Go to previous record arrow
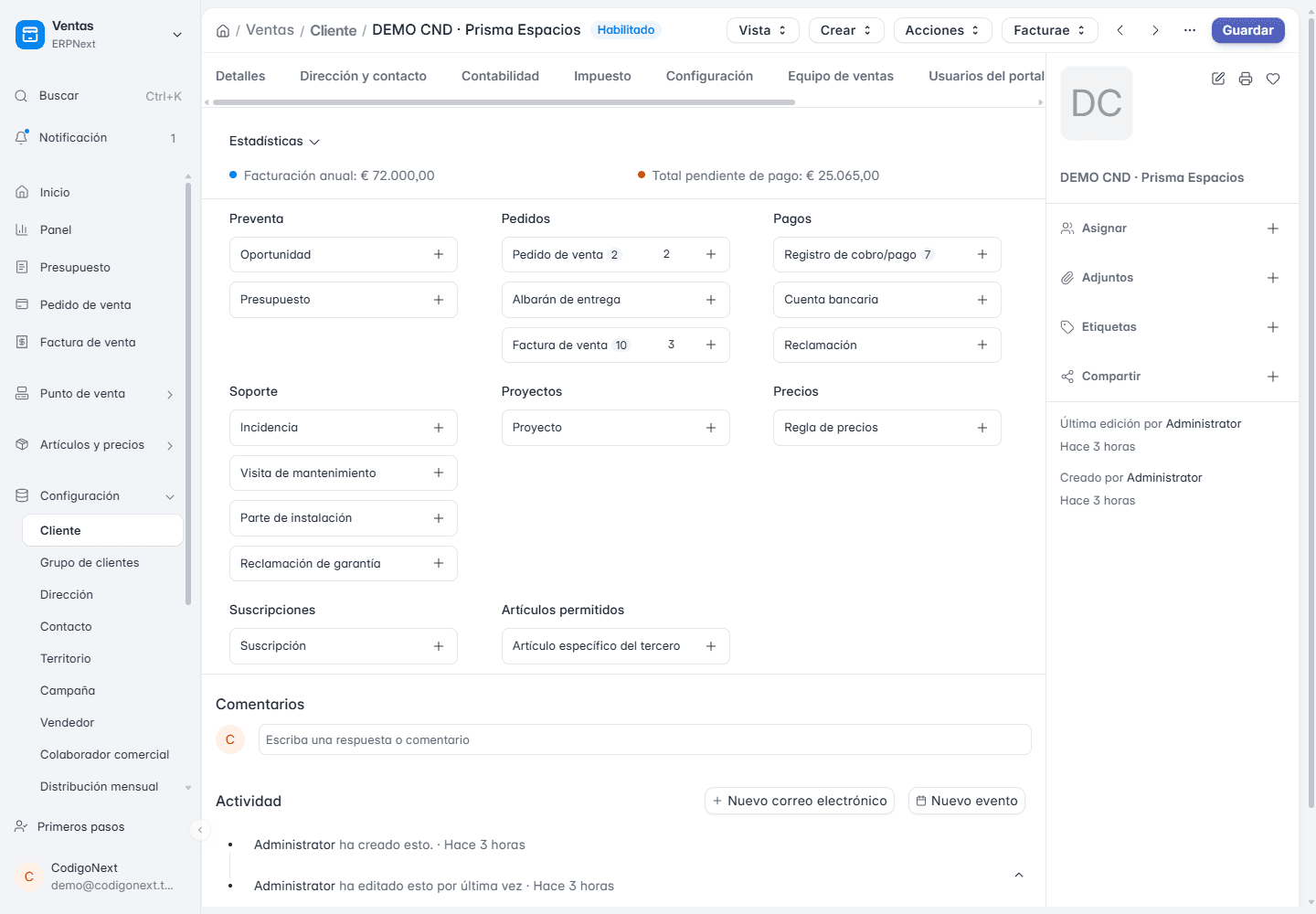The width and height of the screenshot is (1316, 914). pos(1120,30)
